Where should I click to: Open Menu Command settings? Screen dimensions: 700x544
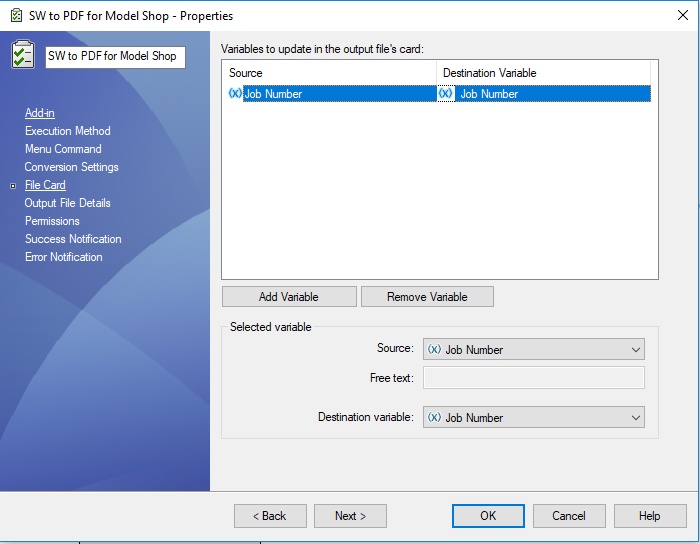pyautogui.click(x=63, y=149)
